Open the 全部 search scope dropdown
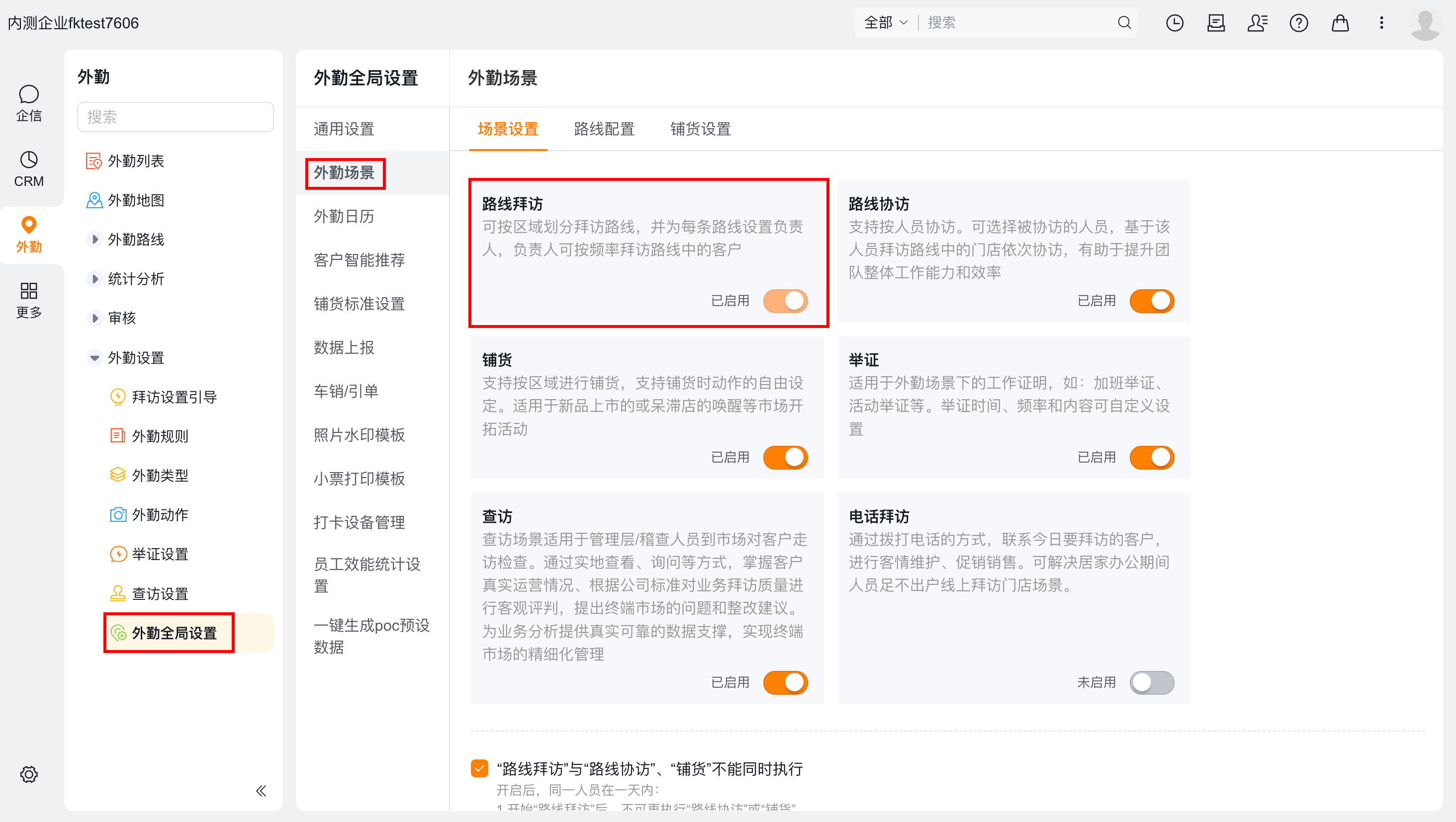The image size is (1456, 822). (886, 22)
